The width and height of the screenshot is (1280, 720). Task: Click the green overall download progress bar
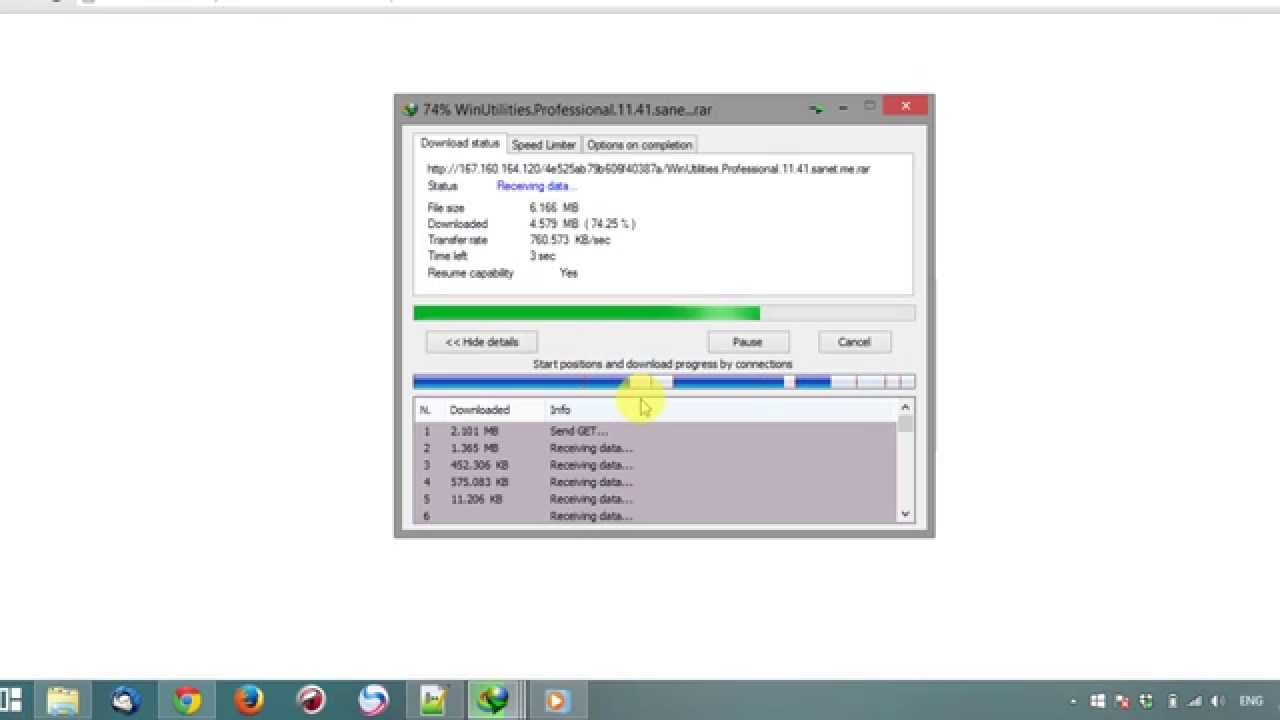664,313
